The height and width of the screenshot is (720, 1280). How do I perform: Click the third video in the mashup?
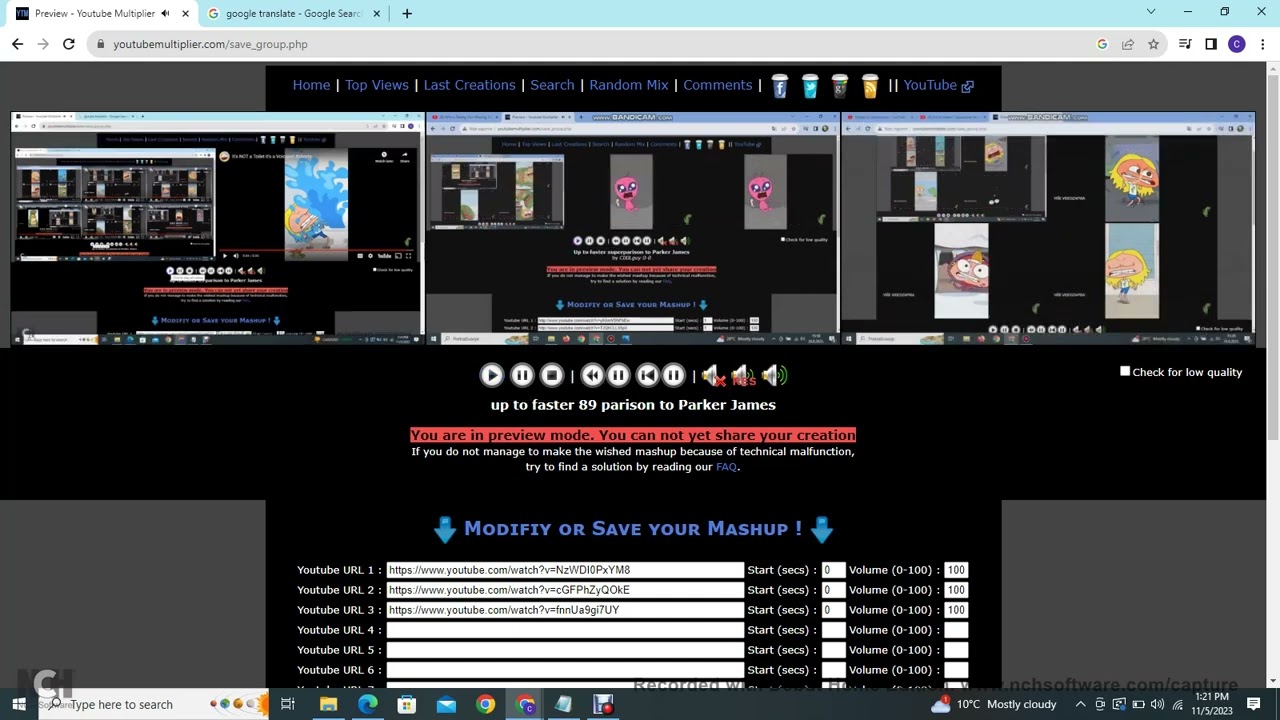1047,229
